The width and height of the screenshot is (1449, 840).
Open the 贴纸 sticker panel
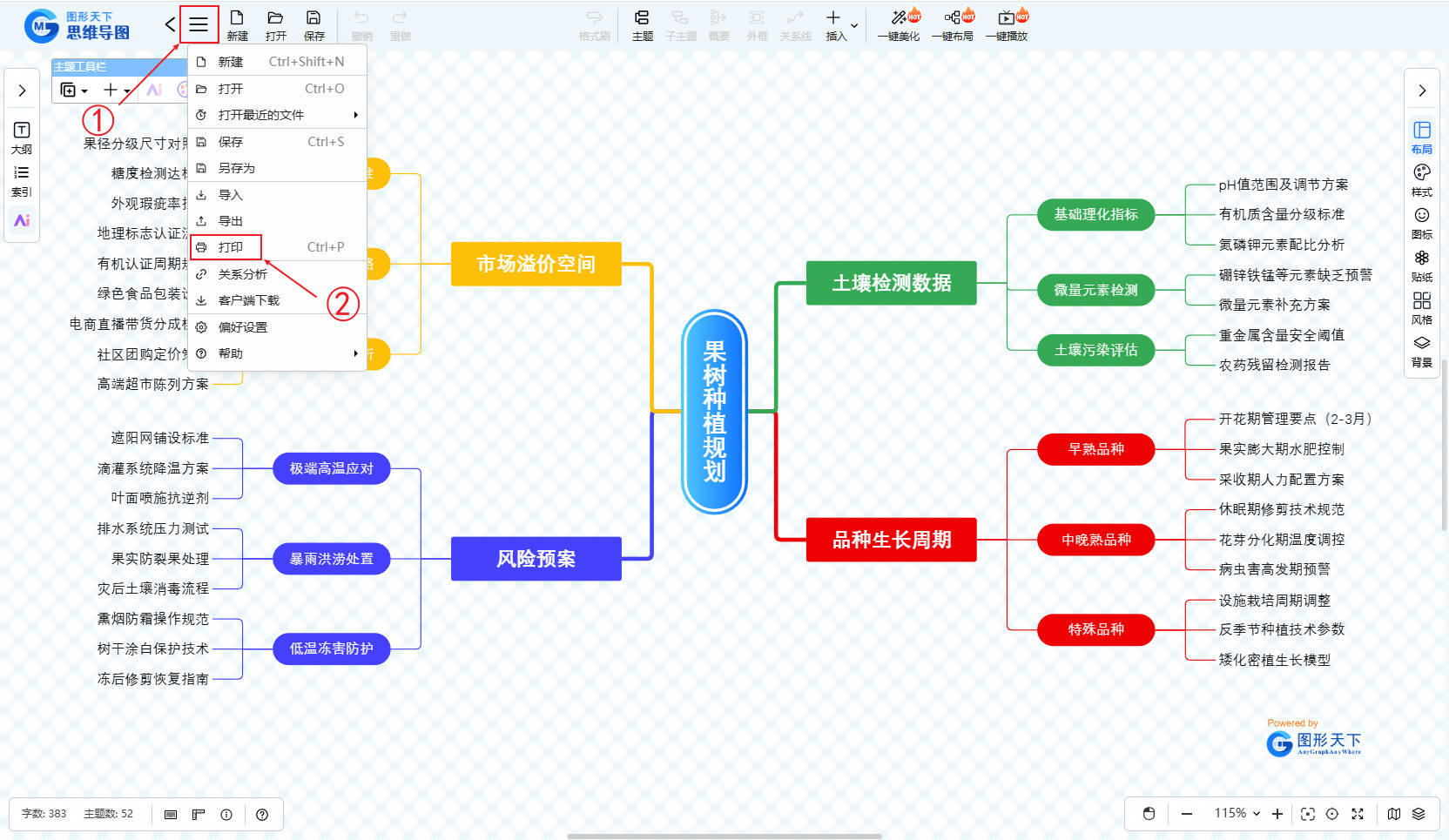(x=1421, y=264)
